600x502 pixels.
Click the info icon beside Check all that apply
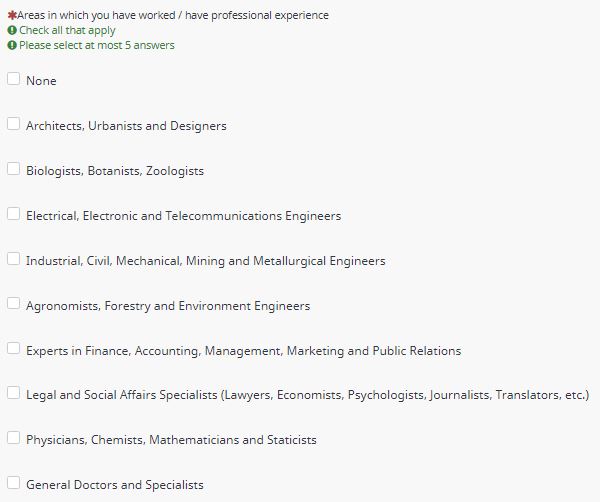tap(12, 30)
